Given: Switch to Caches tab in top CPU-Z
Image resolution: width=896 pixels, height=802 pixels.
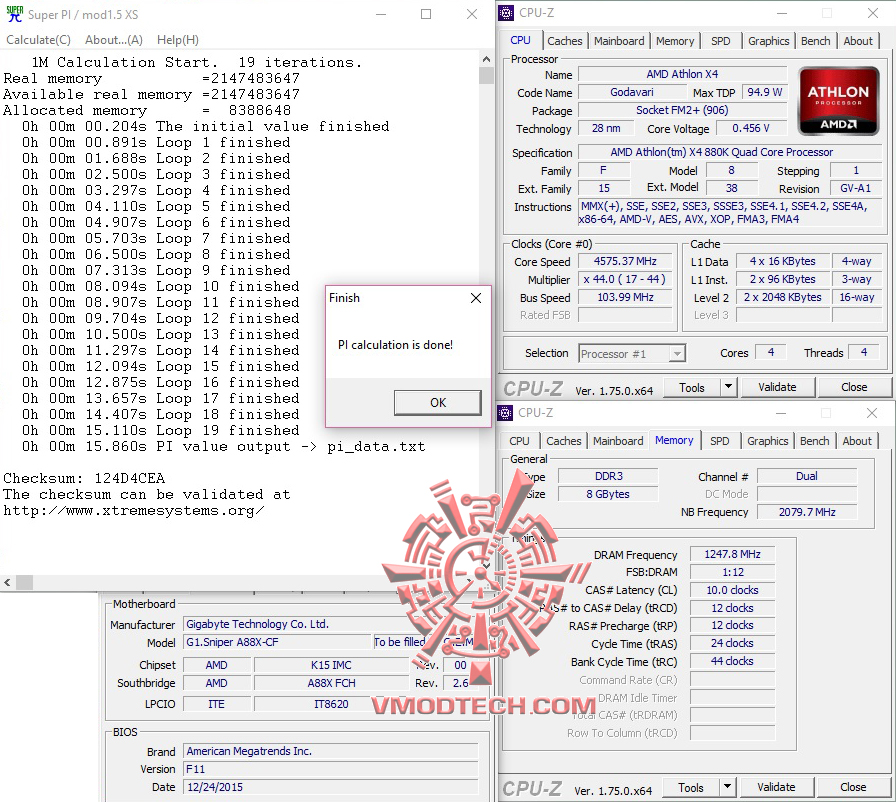Looking at the screenshot, I should [x=564, y=41].
